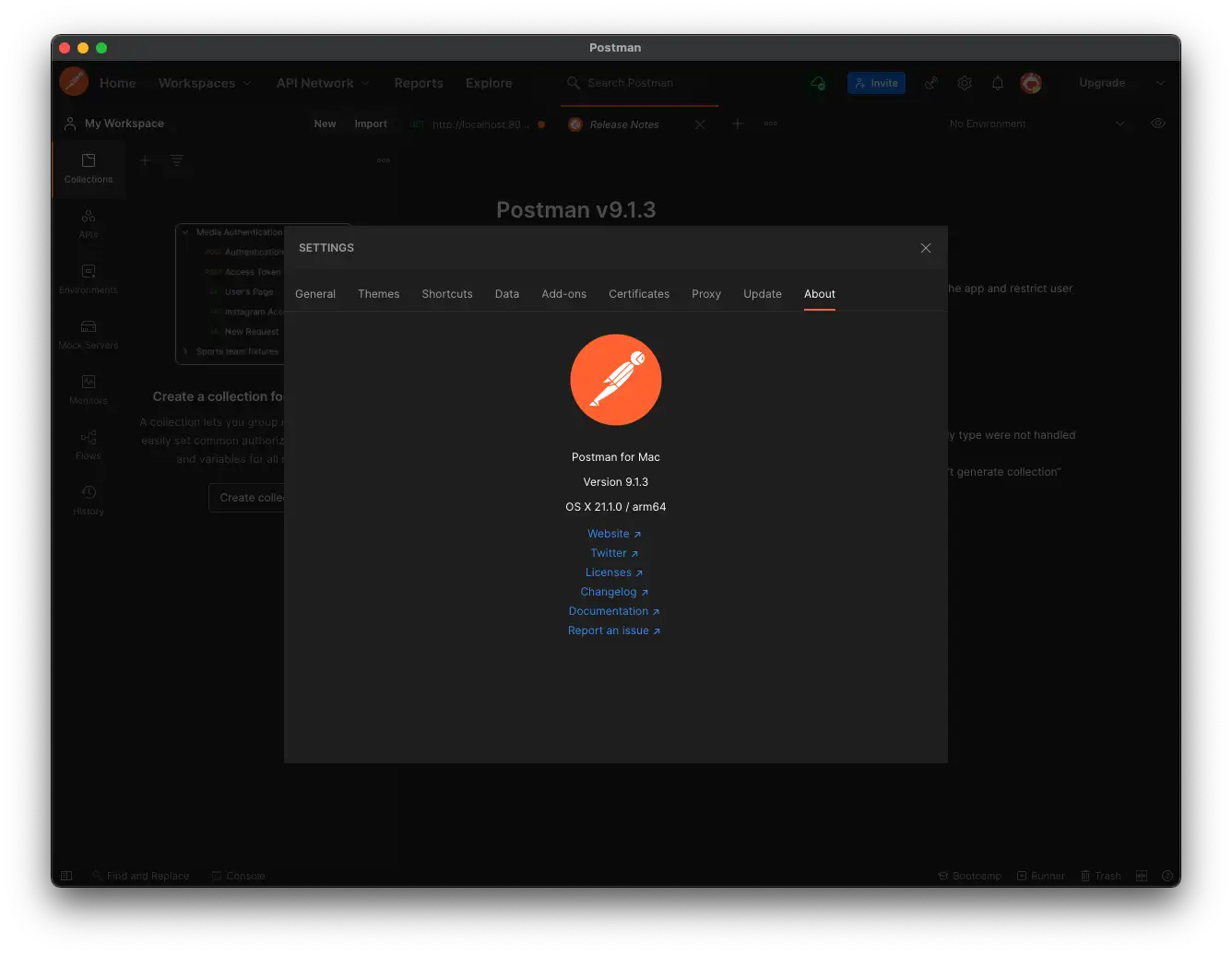
Task: Open the tab options ellipsis
Action: (x=771, y=124)
